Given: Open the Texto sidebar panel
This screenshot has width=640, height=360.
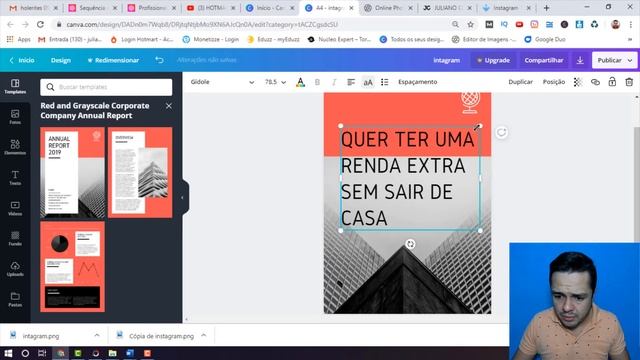Looking at the screenshot, I should point(15,178).
